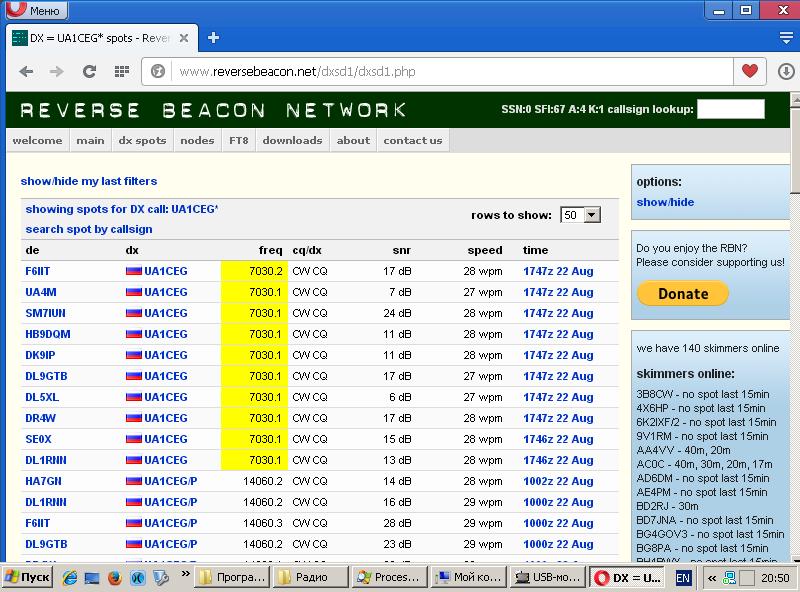Click the network tray icon
The width and height of the screenshot is (800, 592).
[730, 578]
